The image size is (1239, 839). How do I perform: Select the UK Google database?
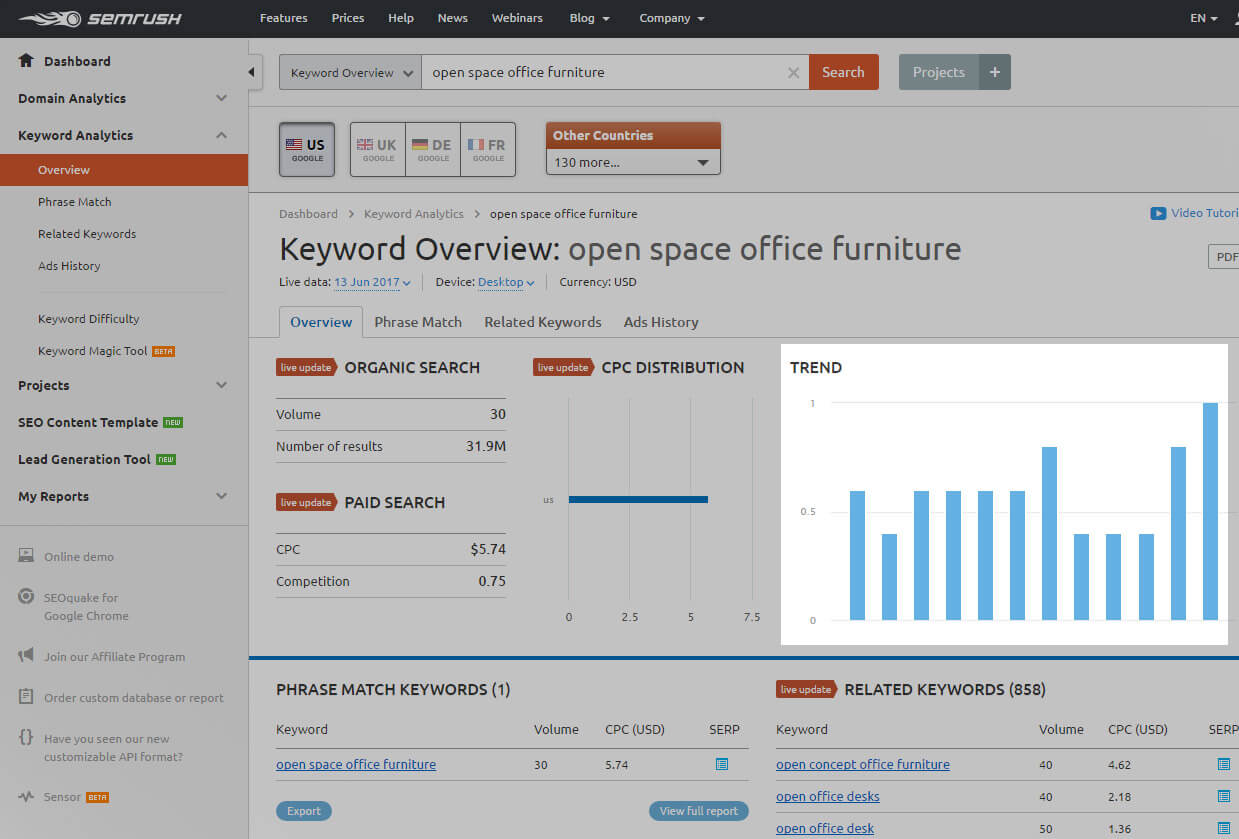pos(378,150)
